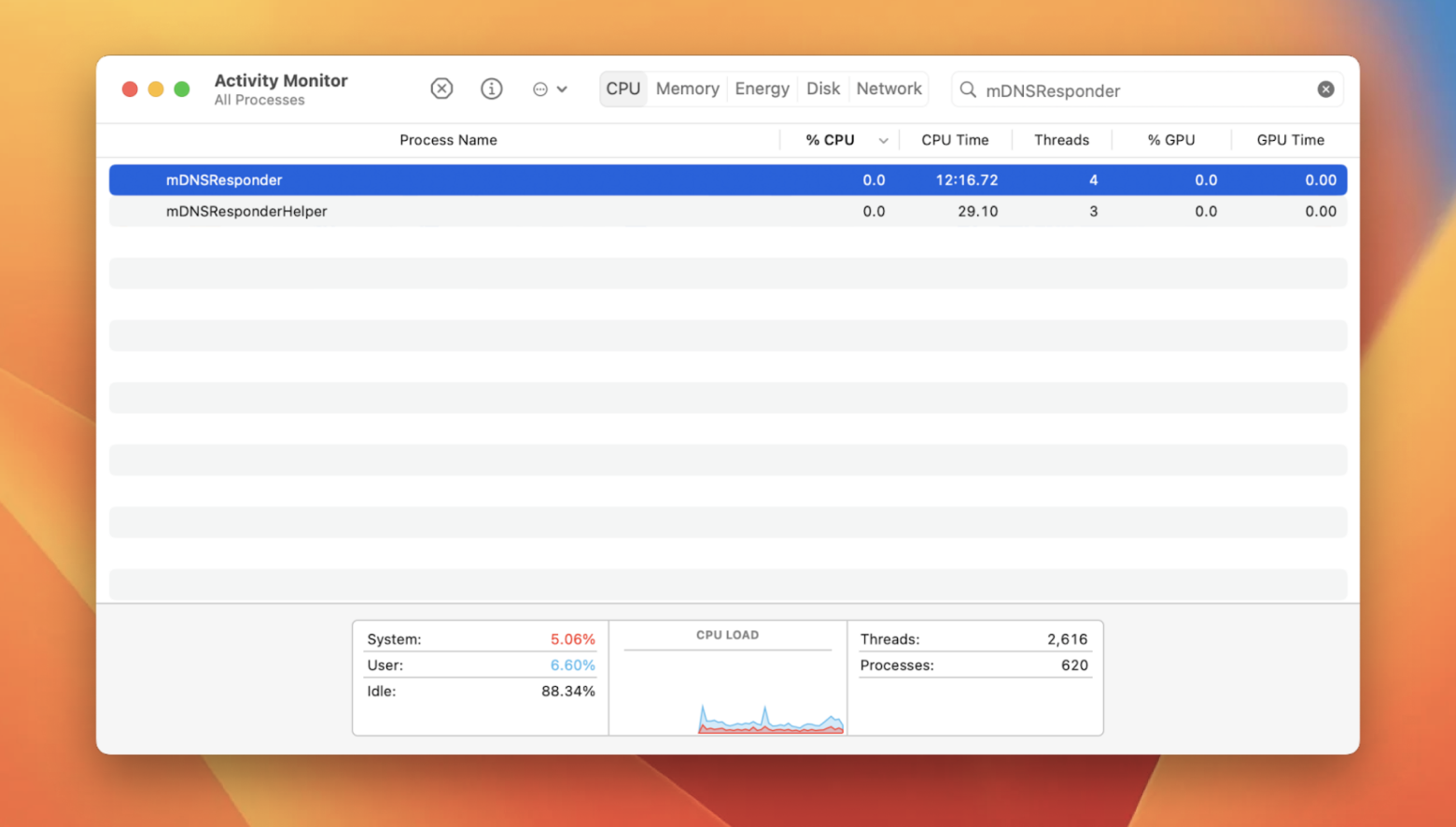Click the System 5.06% value
The height and width of the screenshot is (827, 1456).
[572, 639]
